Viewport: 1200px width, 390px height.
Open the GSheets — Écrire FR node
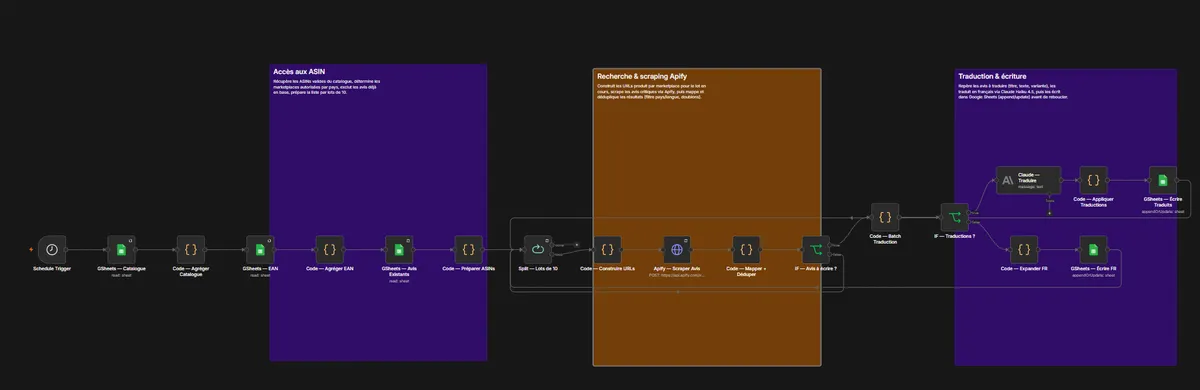tap(1093, 250)
